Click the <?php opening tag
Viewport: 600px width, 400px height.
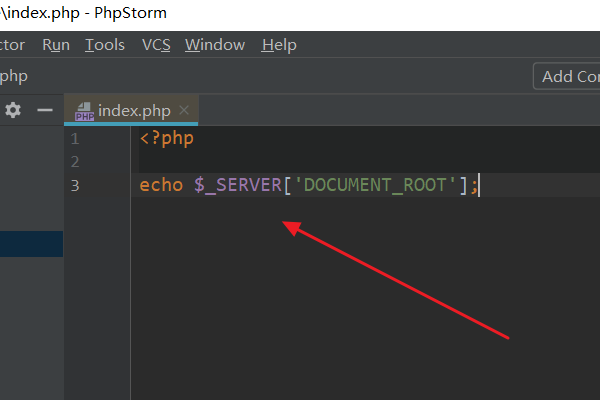(x=167, y=139)
